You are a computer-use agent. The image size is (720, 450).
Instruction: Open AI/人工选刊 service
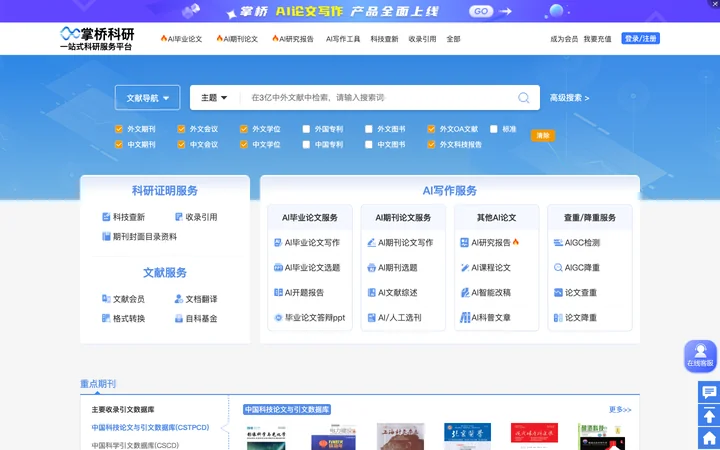click(394, 317)
